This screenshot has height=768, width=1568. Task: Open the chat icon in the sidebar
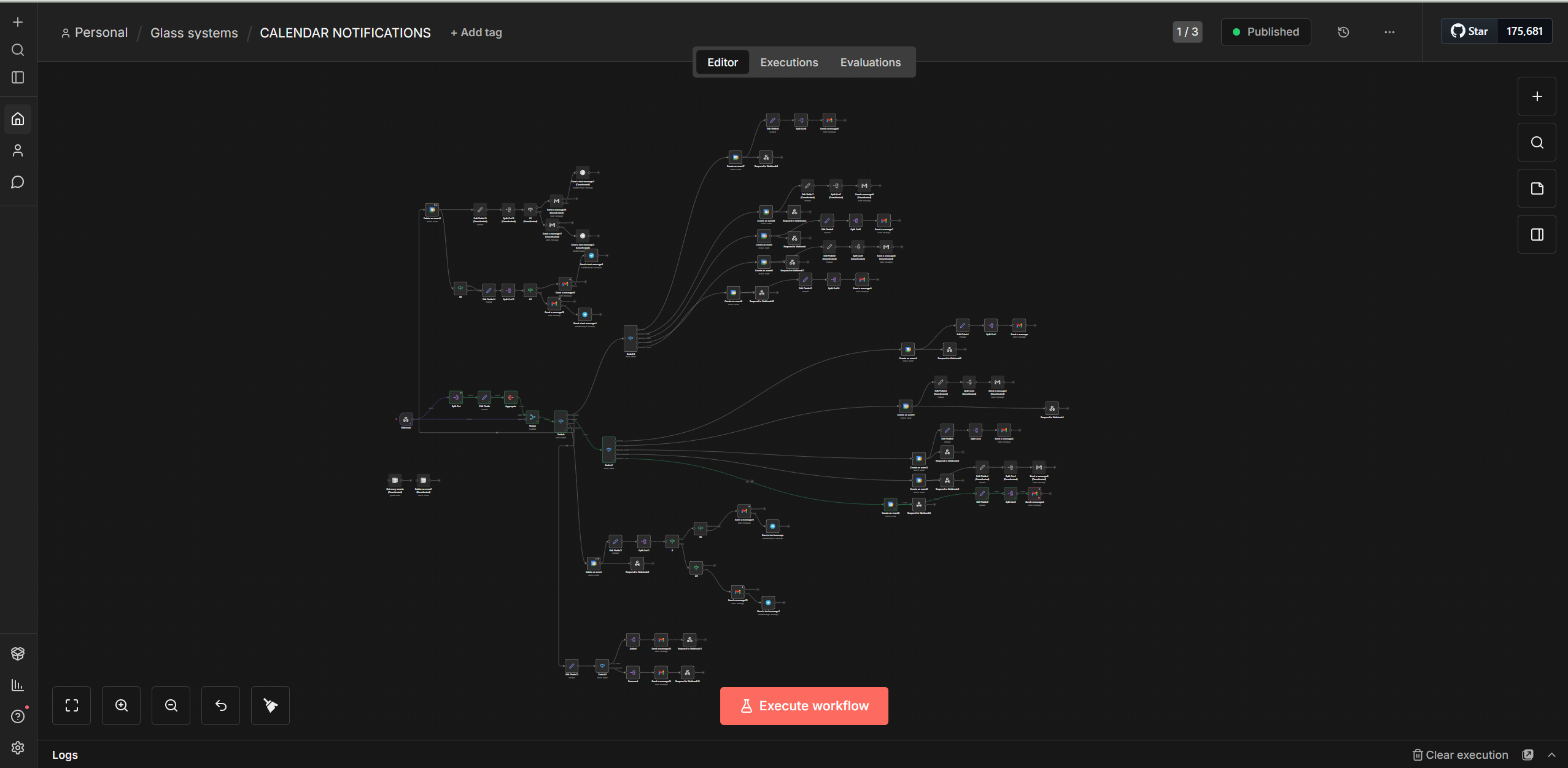click(18, 182)
